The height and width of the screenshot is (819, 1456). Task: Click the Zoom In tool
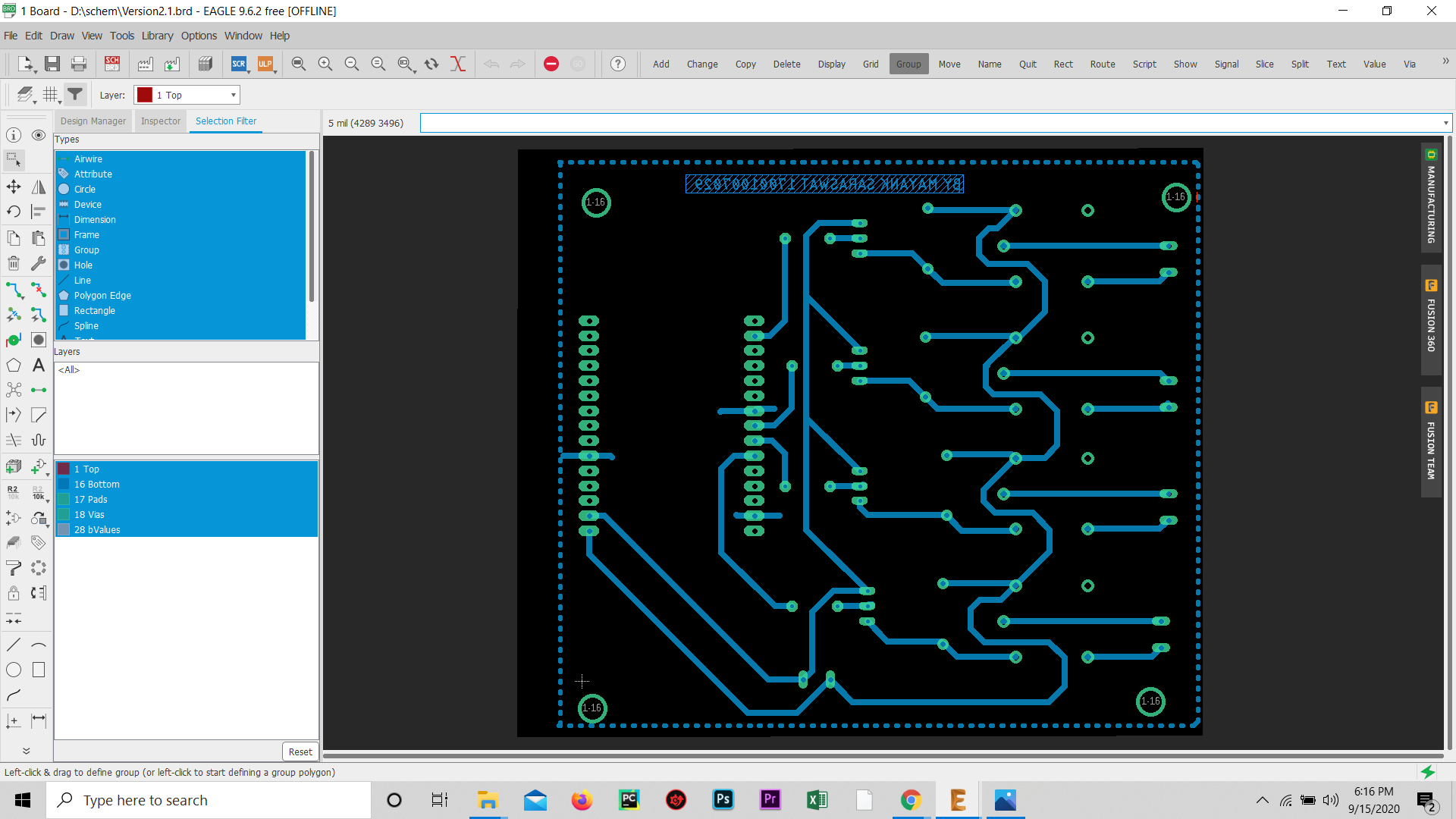325,64
